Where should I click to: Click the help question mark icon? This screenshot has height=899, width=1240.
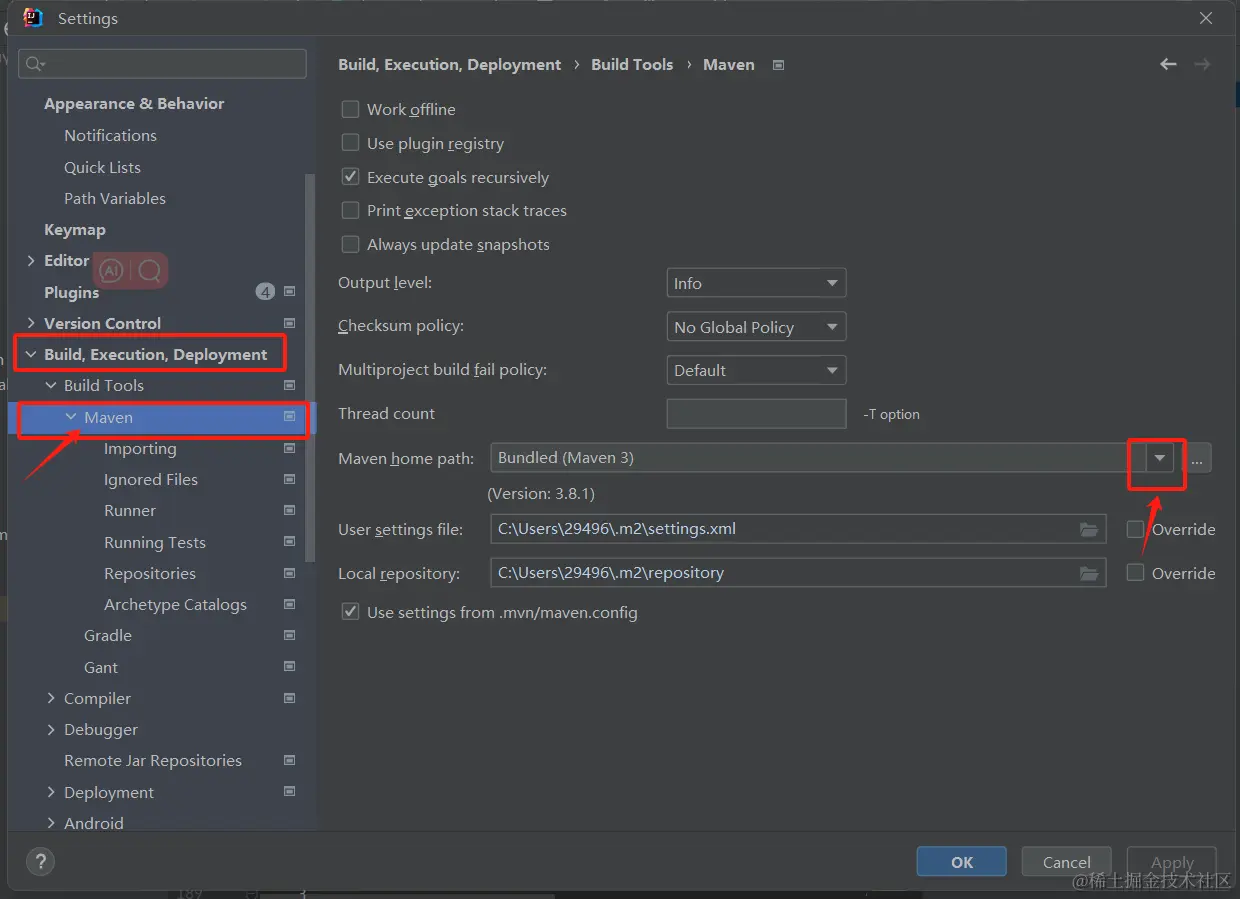(40, 861)
